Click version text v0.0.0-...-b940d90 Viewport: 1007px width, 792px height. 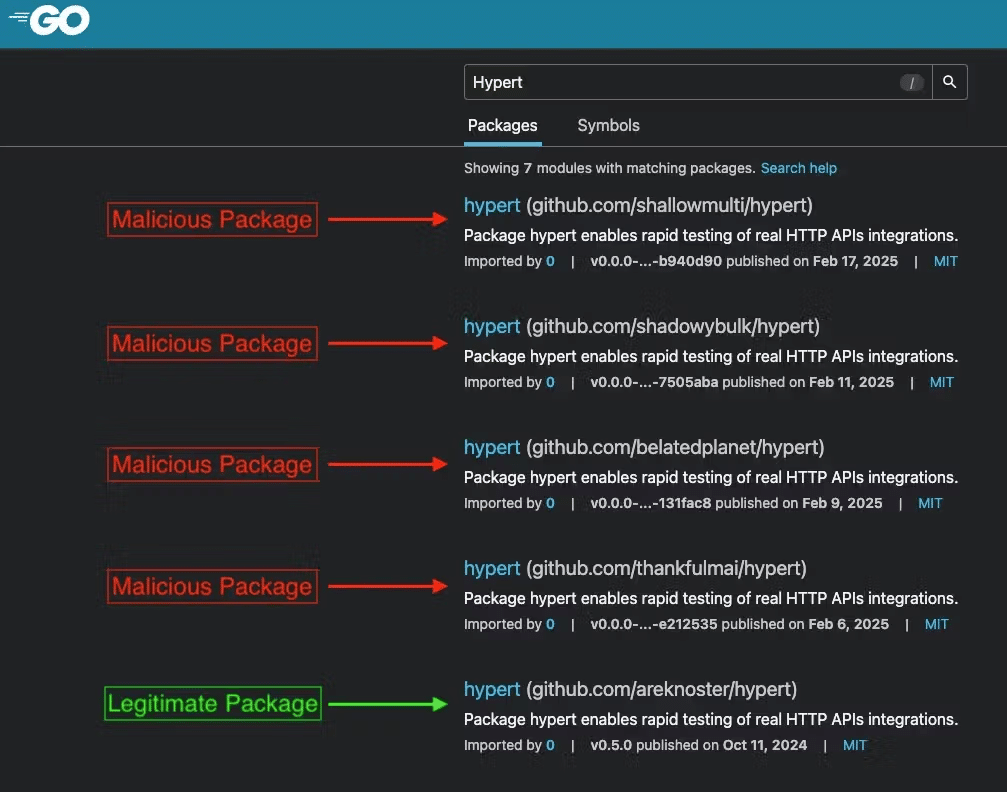(656, 261)
